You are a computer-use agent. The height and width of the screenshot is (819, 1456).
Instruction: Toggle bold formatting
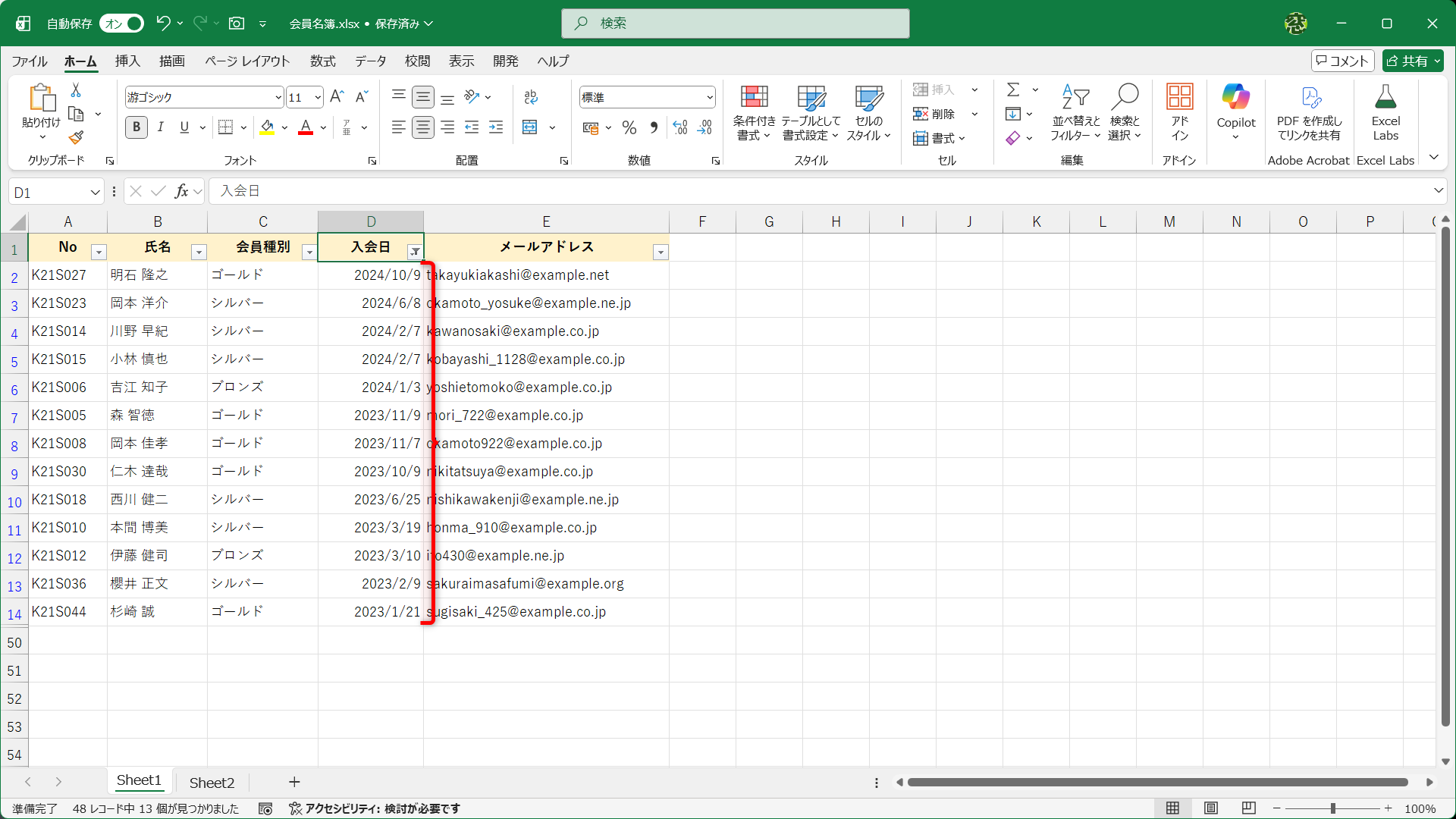coord(136,127)
